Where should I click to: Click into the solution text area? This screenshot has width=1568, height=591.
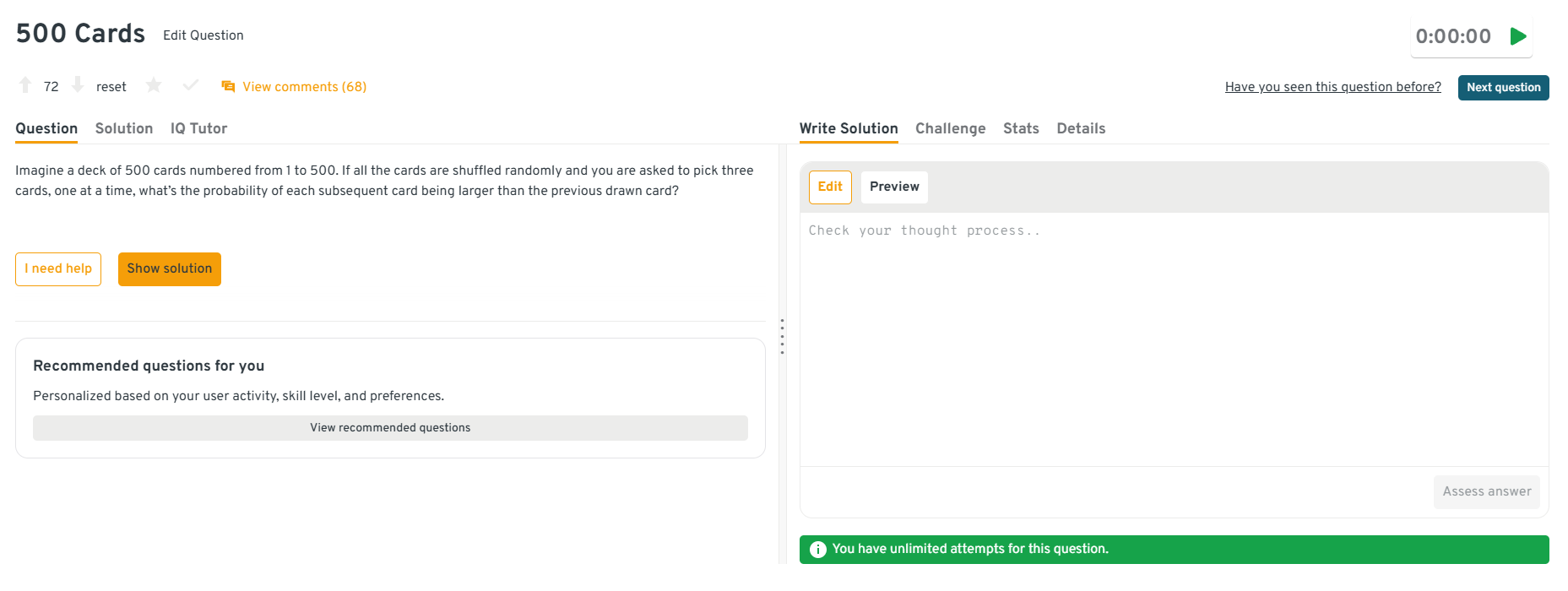[1174, 338]
